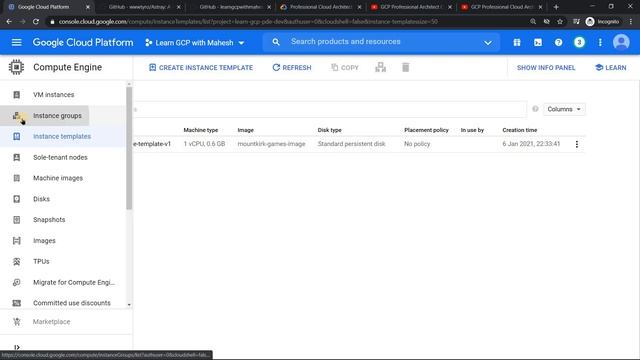Image resolution: width=640 pixels, height=360 pixels.
Task: Click the Google Cloud Platform logo text
Action: point(83,42)
